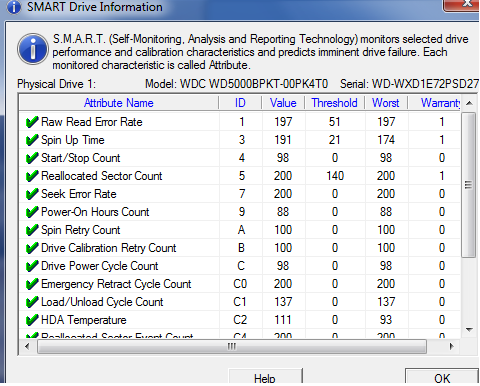Click the checkmark icon for Power-On Hours Count
The width and height of the screenshot is (480, 386).
tap(32, 212)
